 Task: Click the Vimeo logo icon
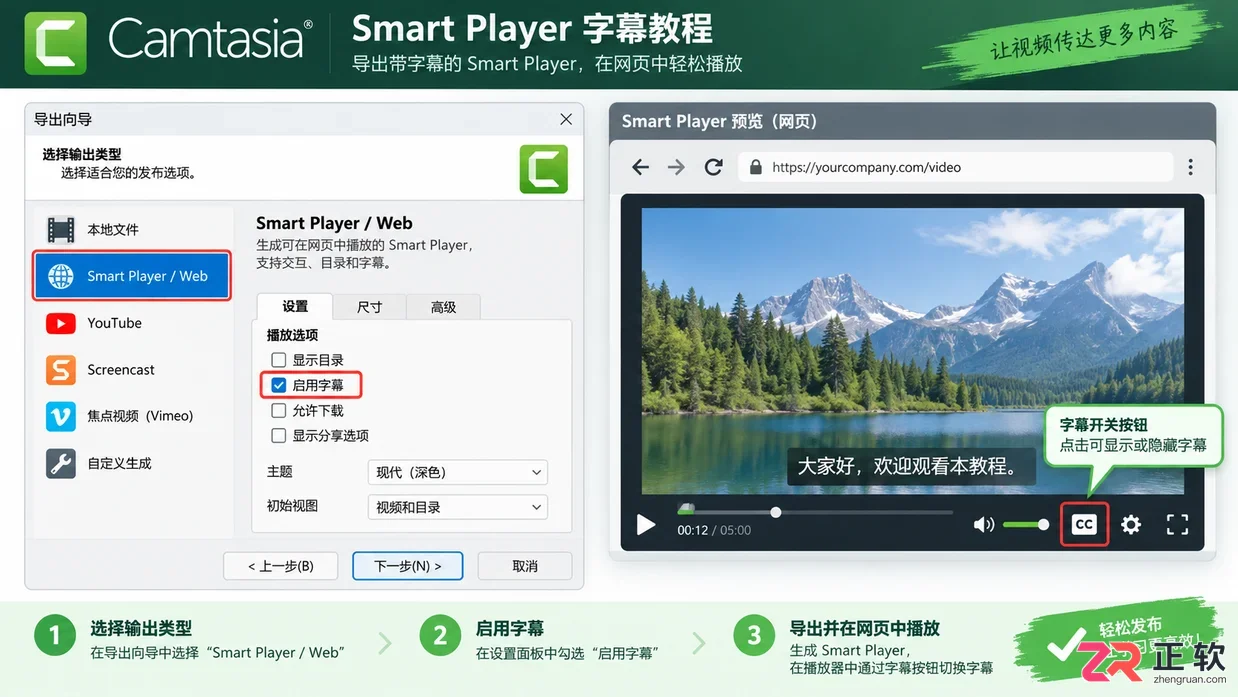point(61,416)
